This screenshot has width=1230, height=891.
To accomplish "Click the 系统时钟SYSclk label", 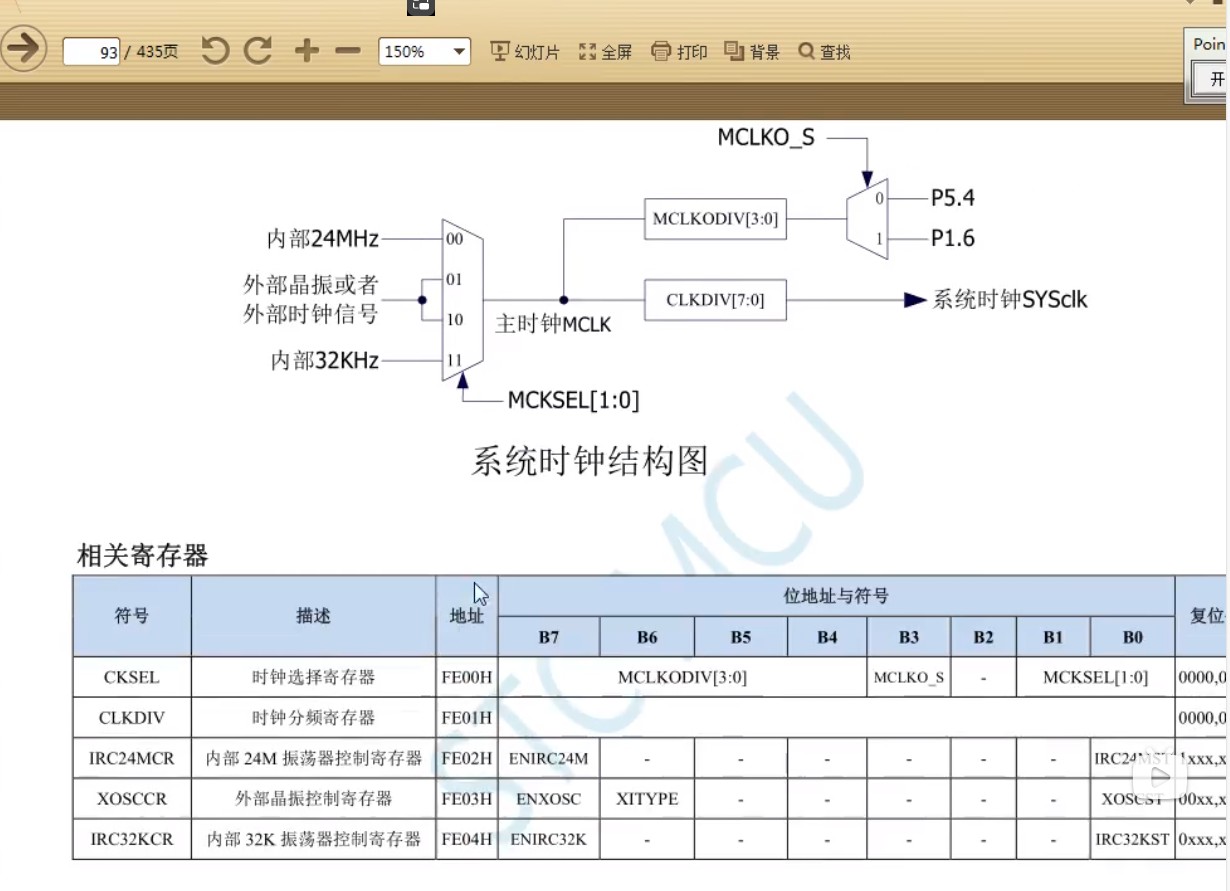I will [1009, 299].
